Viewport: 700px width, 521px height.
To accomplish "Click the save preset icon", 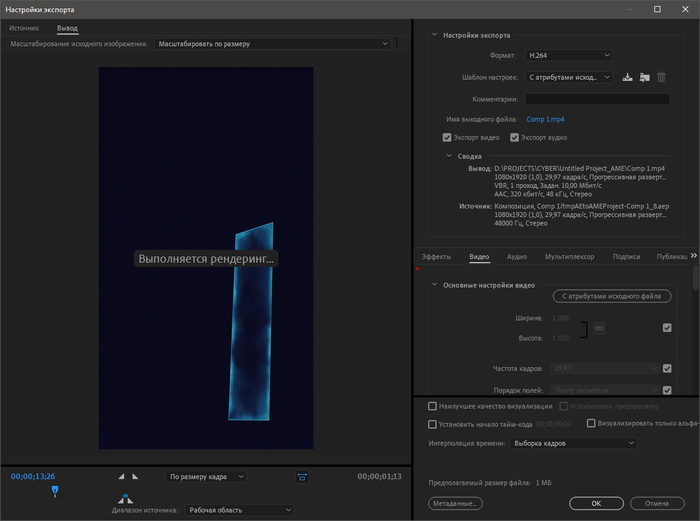I will 626,77.
